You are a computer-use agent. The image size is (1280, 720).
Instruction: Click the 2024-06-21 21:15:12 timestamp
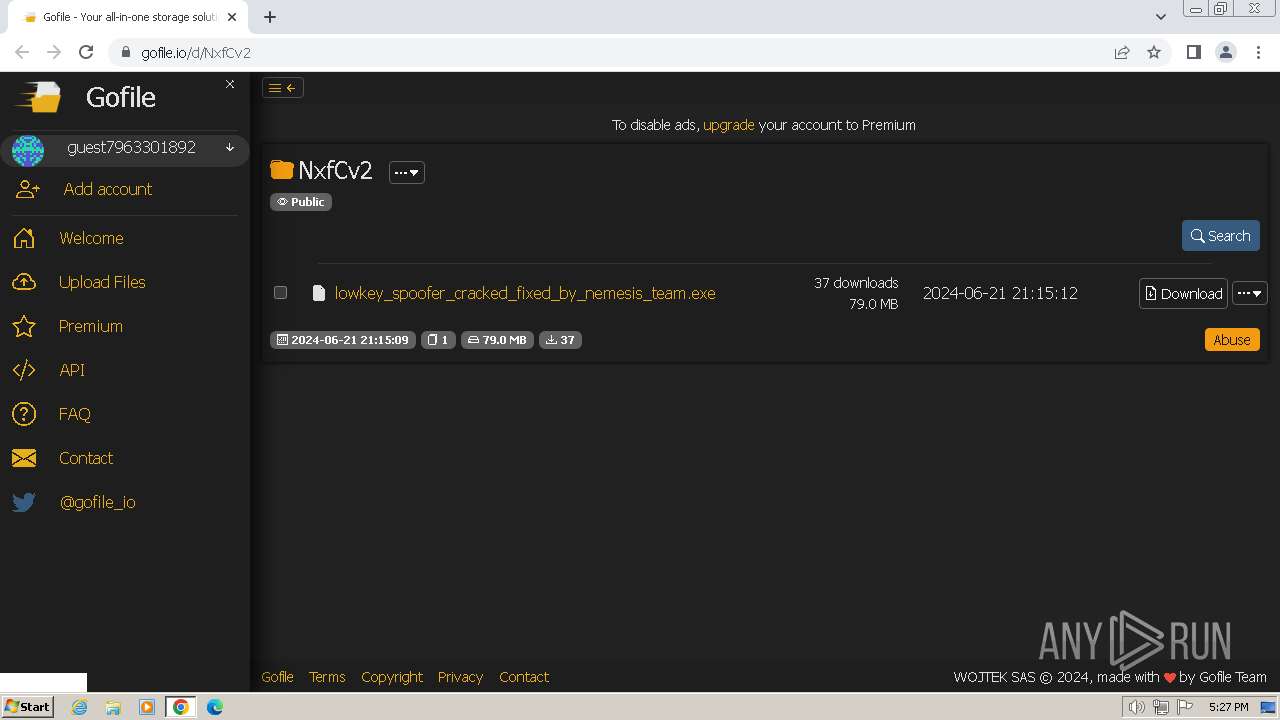1000,293
